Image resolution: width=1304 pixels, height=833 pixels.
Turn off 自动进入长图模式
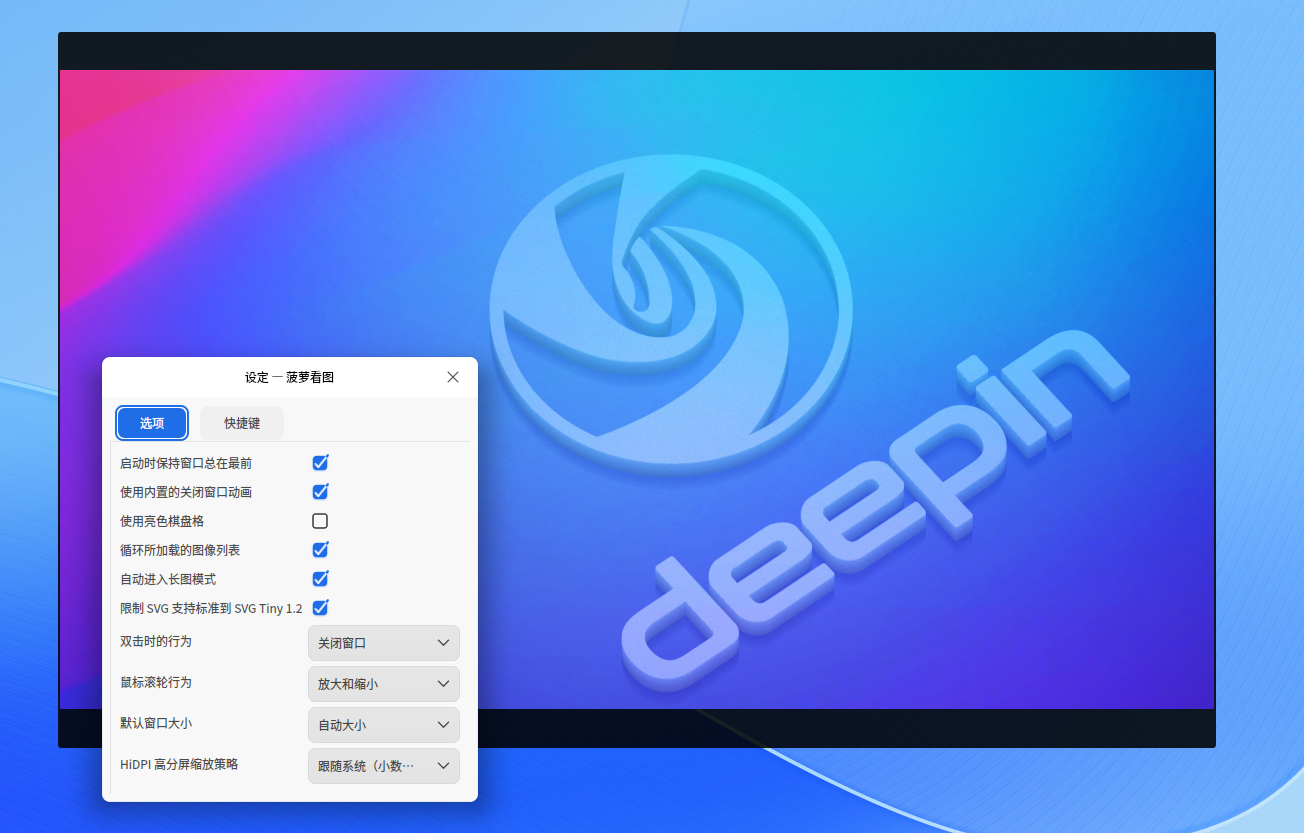click(x=320, y=579)
